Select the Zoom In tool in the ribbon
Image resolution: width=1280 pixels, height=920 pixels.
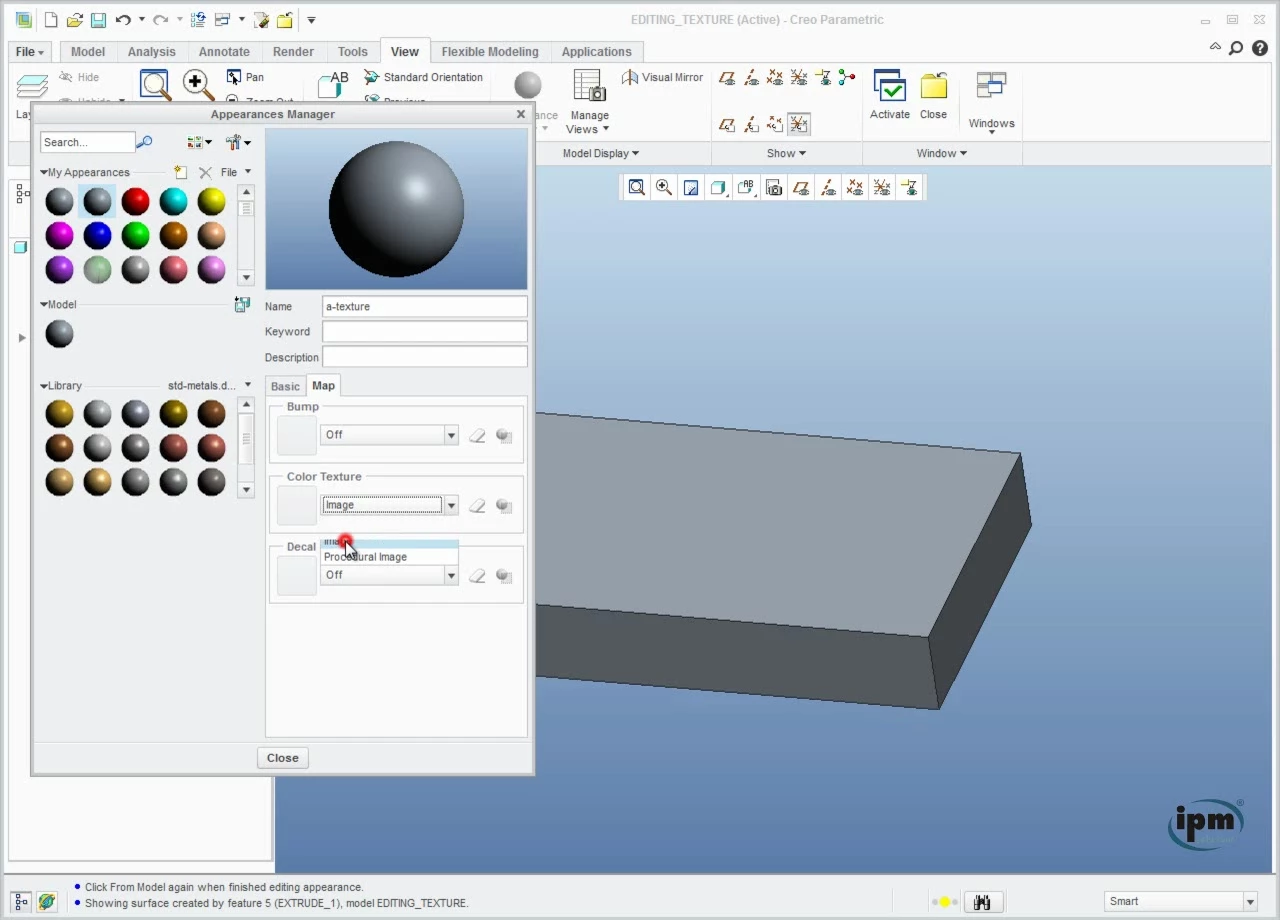(x=198, y=86)
